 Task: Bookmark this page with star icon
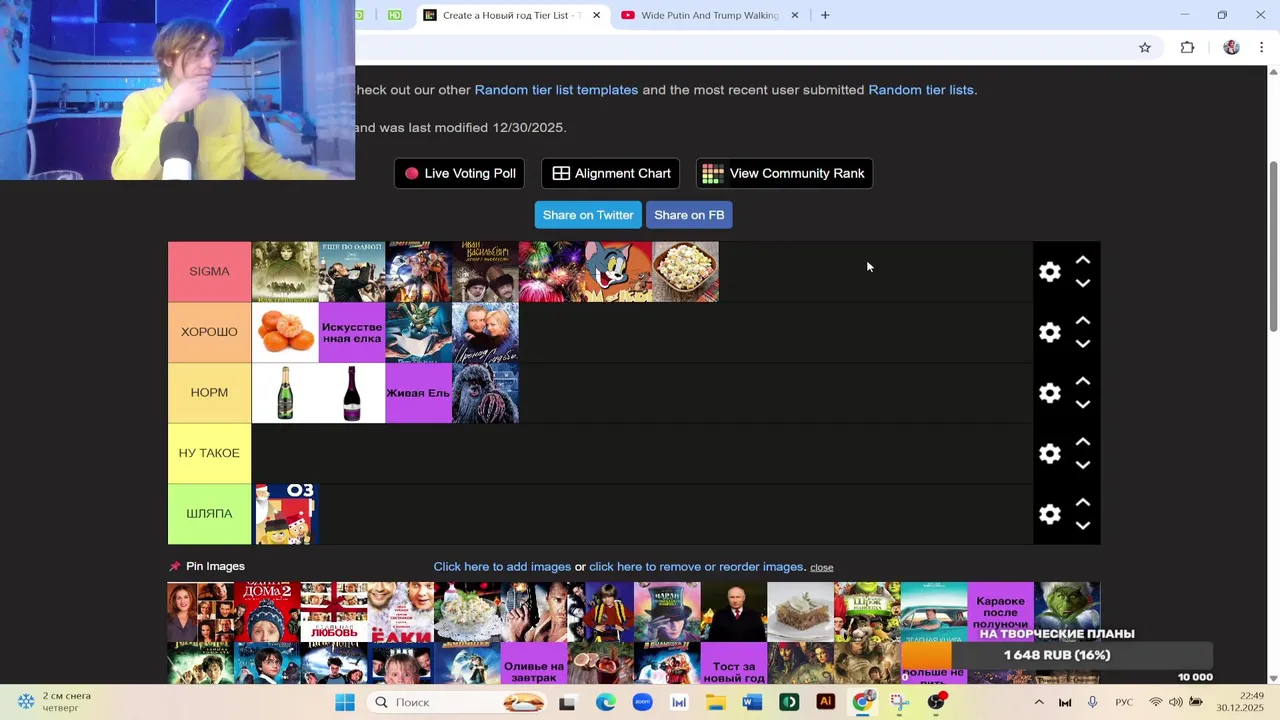1145,47
